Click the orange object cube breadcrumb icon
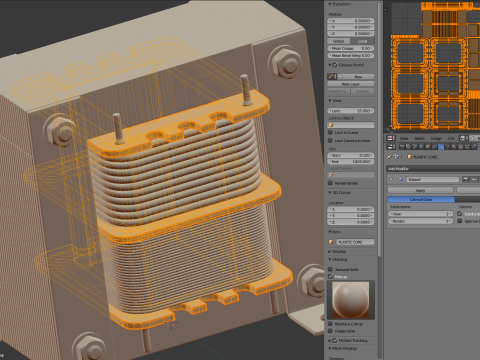The width and height of the screenshot is (480, 360). [410, 157]
